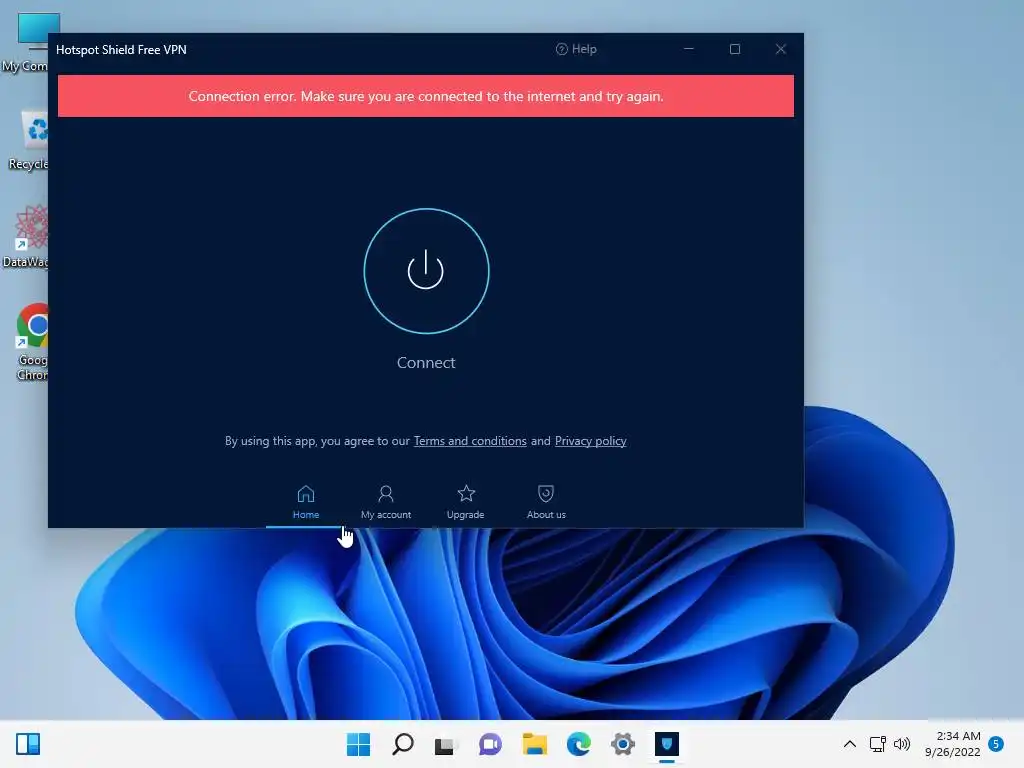Click the connection error red banner
The width and height of the screenshot is (1024, 768).
pos(426,96)
